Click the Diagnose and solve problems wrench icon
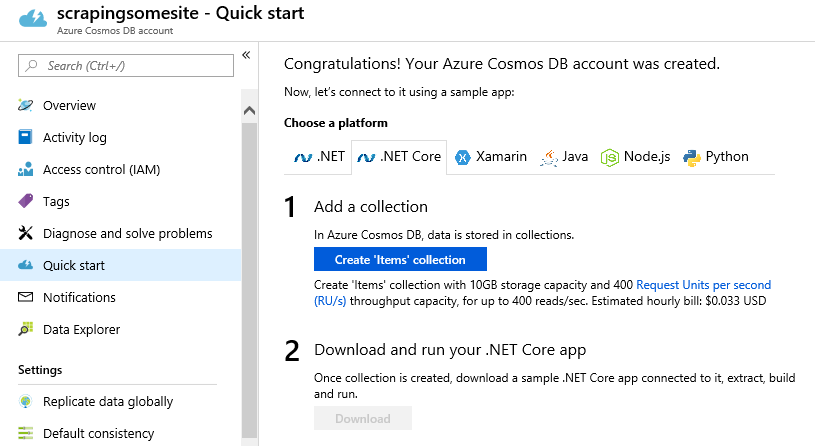The image size is (815, 446). tap(25, 233)
